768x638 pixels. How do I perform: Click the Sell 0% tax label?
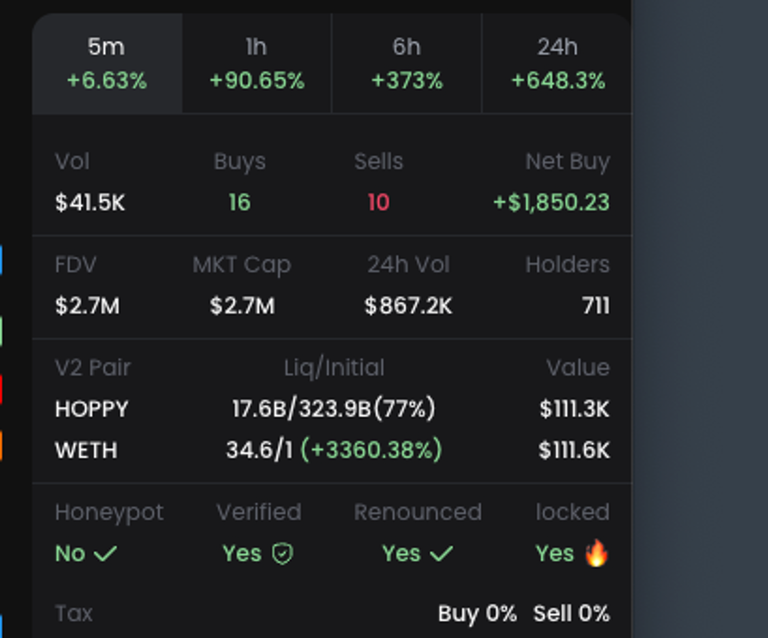[571, 613]
